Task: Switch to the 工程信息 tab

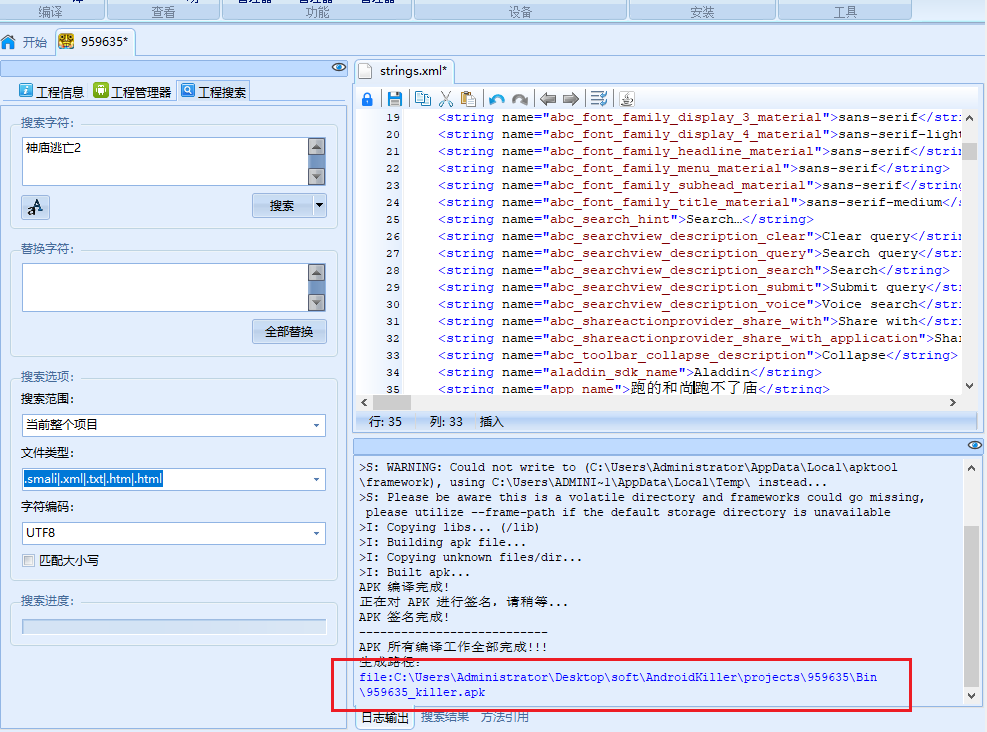Action: click(52, 92)
